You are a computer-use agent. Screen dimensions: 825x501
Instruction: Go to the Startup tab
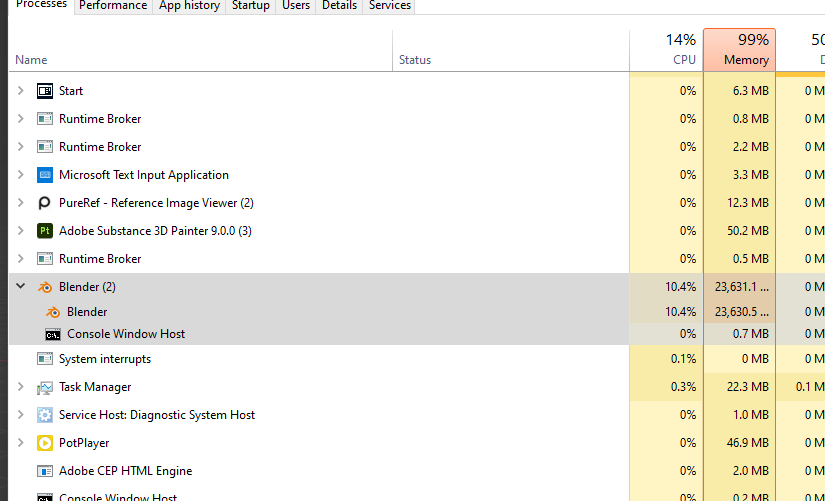coord(250,6)
